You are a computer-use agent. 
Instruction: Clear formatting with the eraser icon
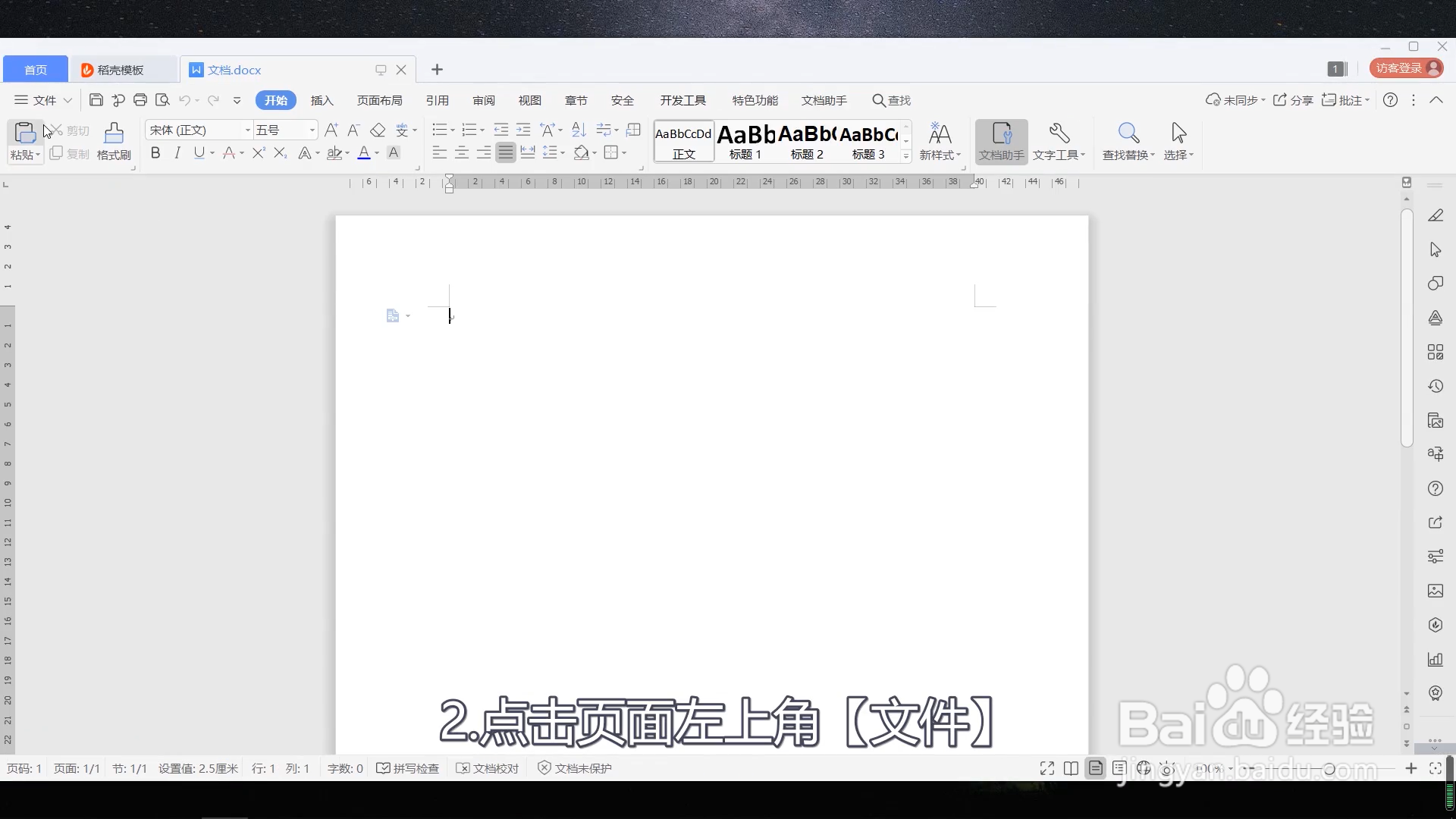[378, 130]
